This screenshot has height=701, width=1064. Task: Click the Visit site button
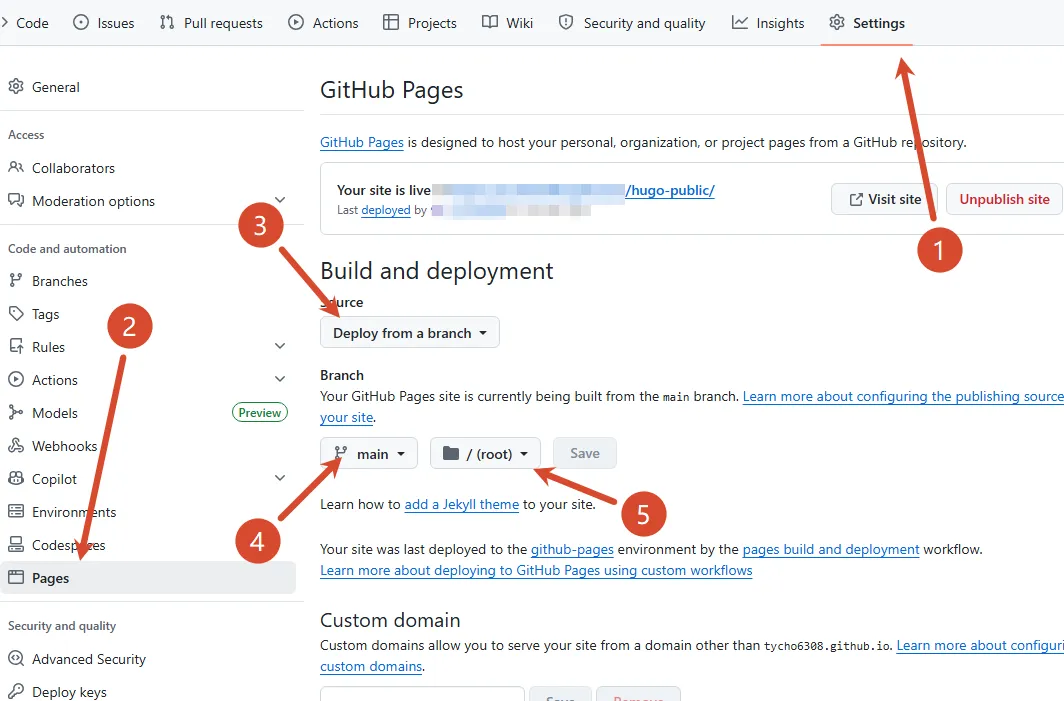pos(884,200)
